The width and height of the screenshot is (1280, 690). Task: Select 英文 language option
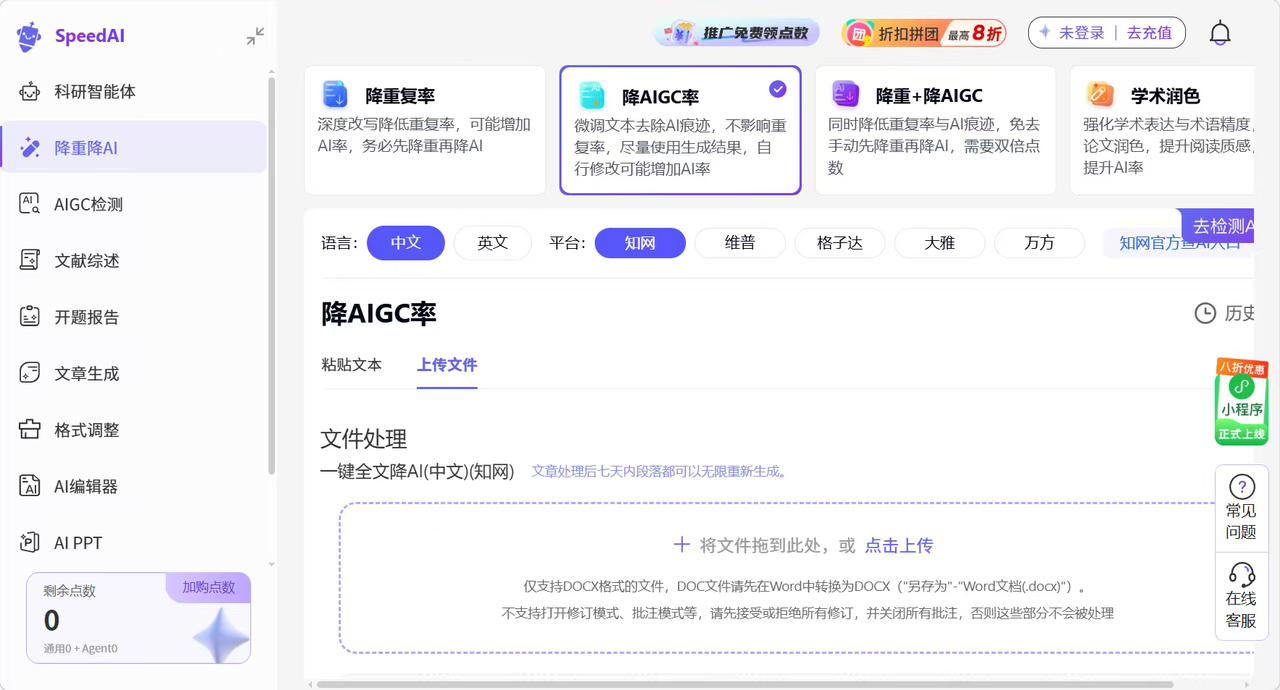(492, 243)
